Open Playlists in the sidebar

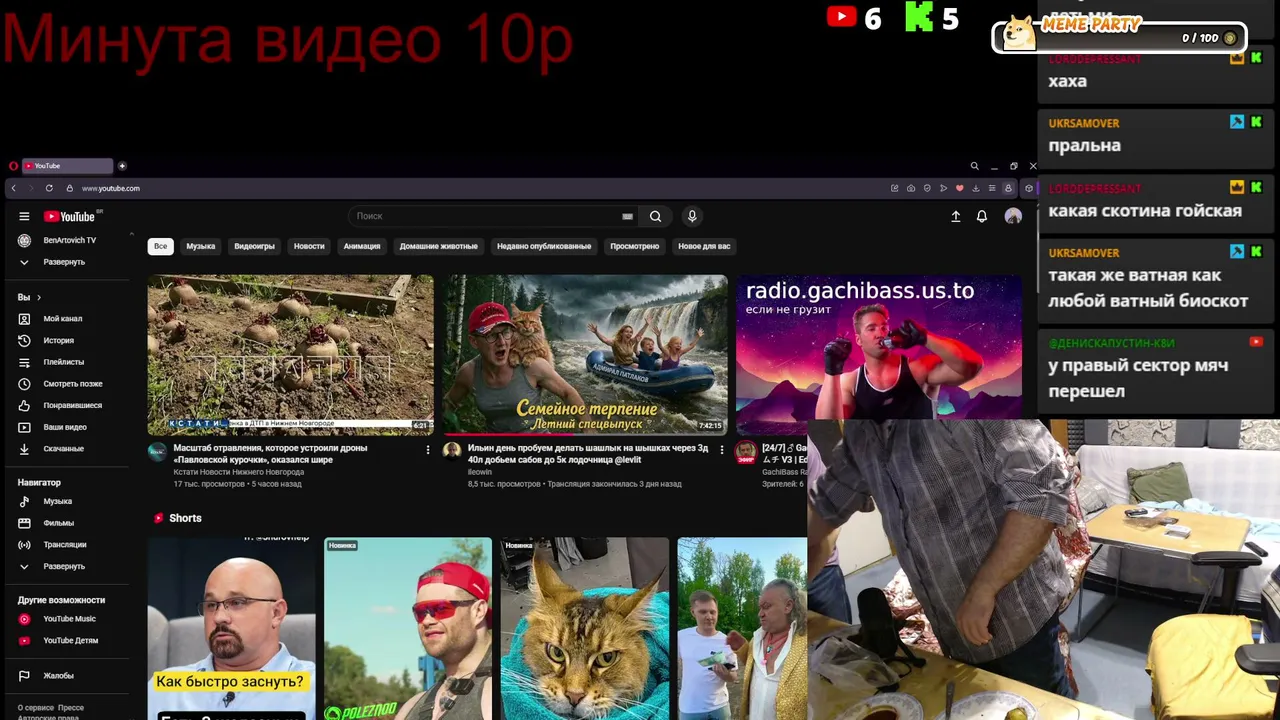(51, 362)
